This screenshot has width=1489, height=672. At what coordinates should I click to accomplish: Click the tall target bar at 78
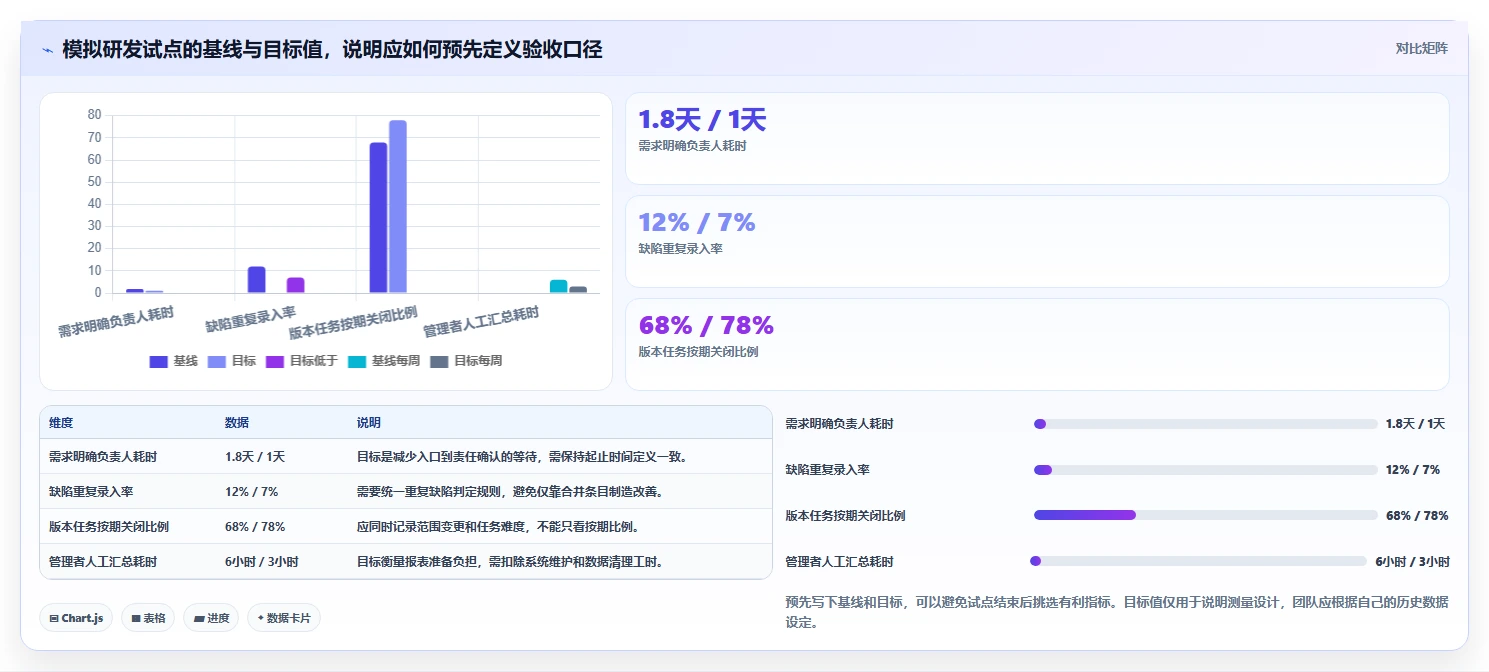(x=398, y=206)
